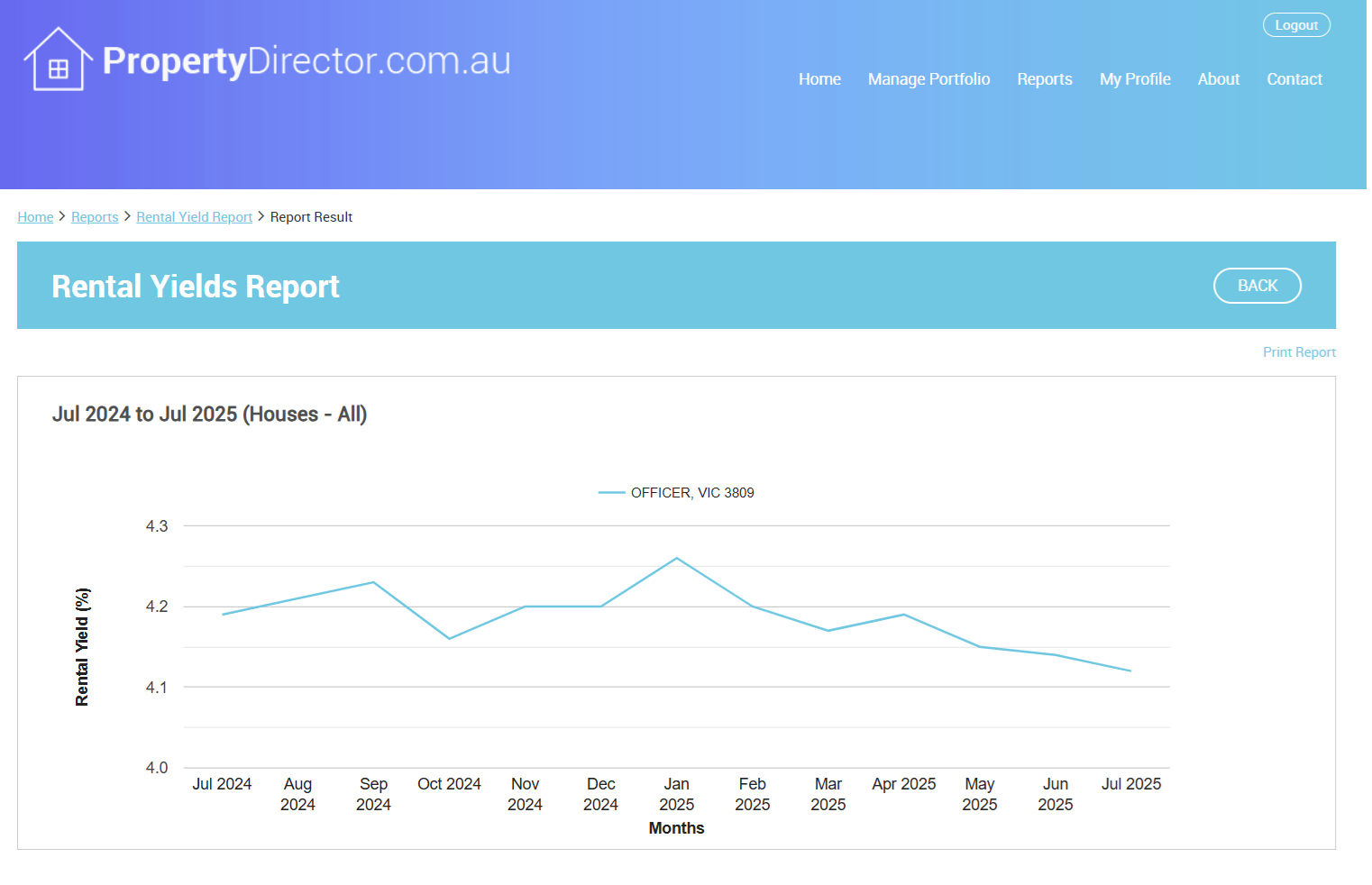
Task: Click the PropertyDirector house logo icon
Action: [58, 59]
